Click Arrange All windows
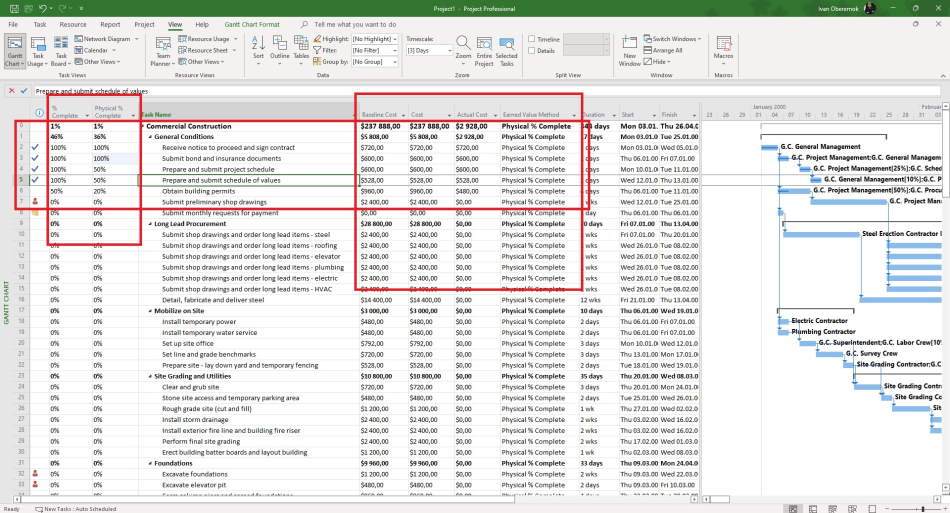 663,50
